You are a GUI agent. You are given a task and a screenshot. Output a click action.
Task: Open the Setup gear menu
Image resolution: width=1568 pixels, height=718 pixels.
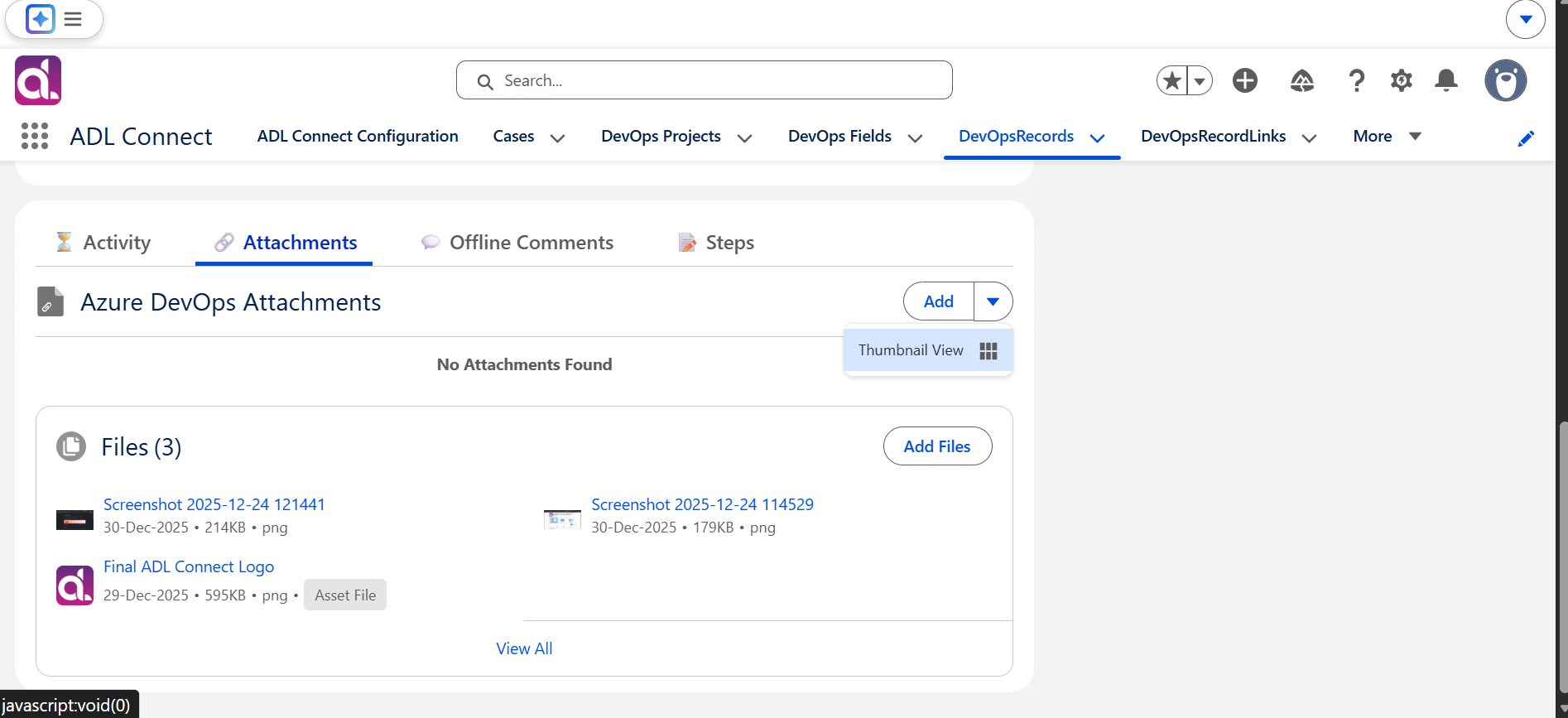pos(1402,80)
